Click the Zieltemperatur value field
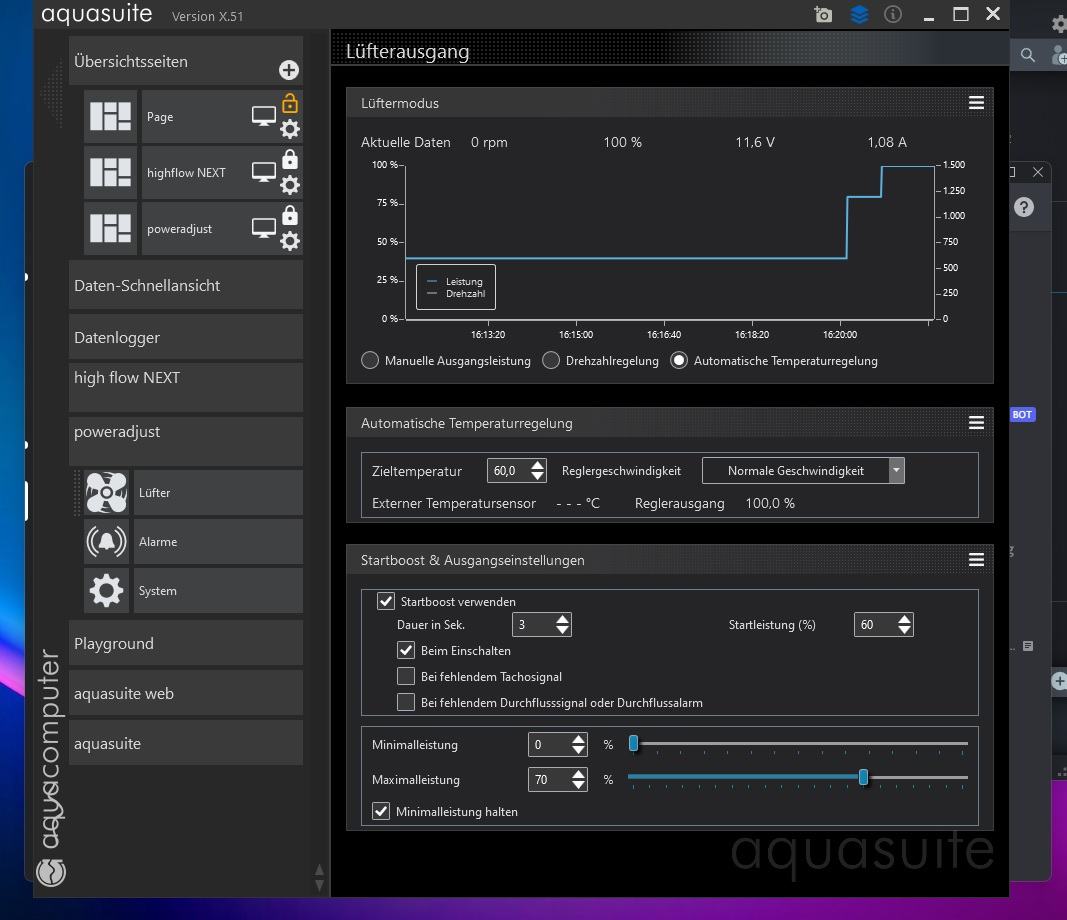 point(508,470)
